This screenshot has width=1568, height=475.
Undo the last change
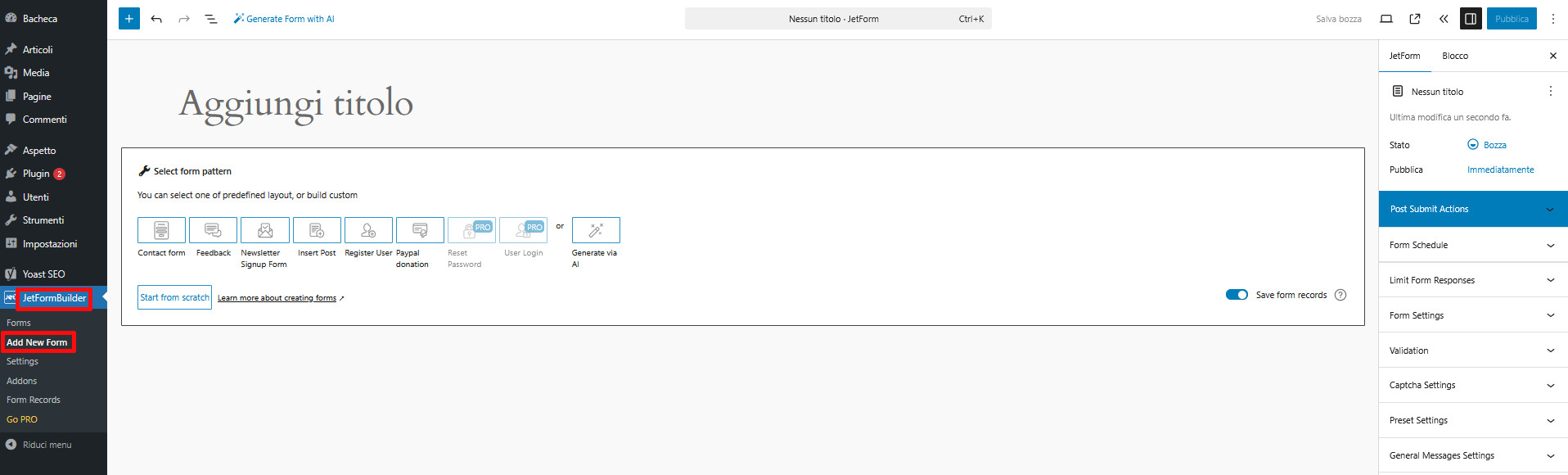pyautogui.click(x=156, y=19)
